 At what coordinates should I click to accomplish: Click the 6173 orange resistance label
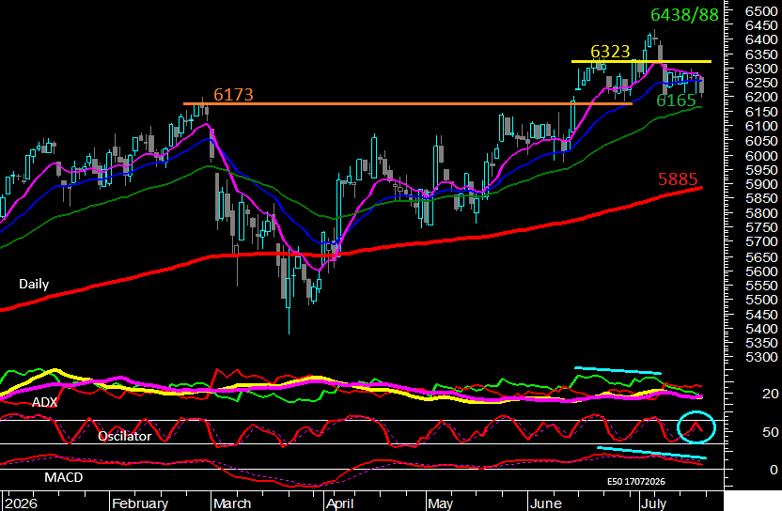[x=233, y=94]
